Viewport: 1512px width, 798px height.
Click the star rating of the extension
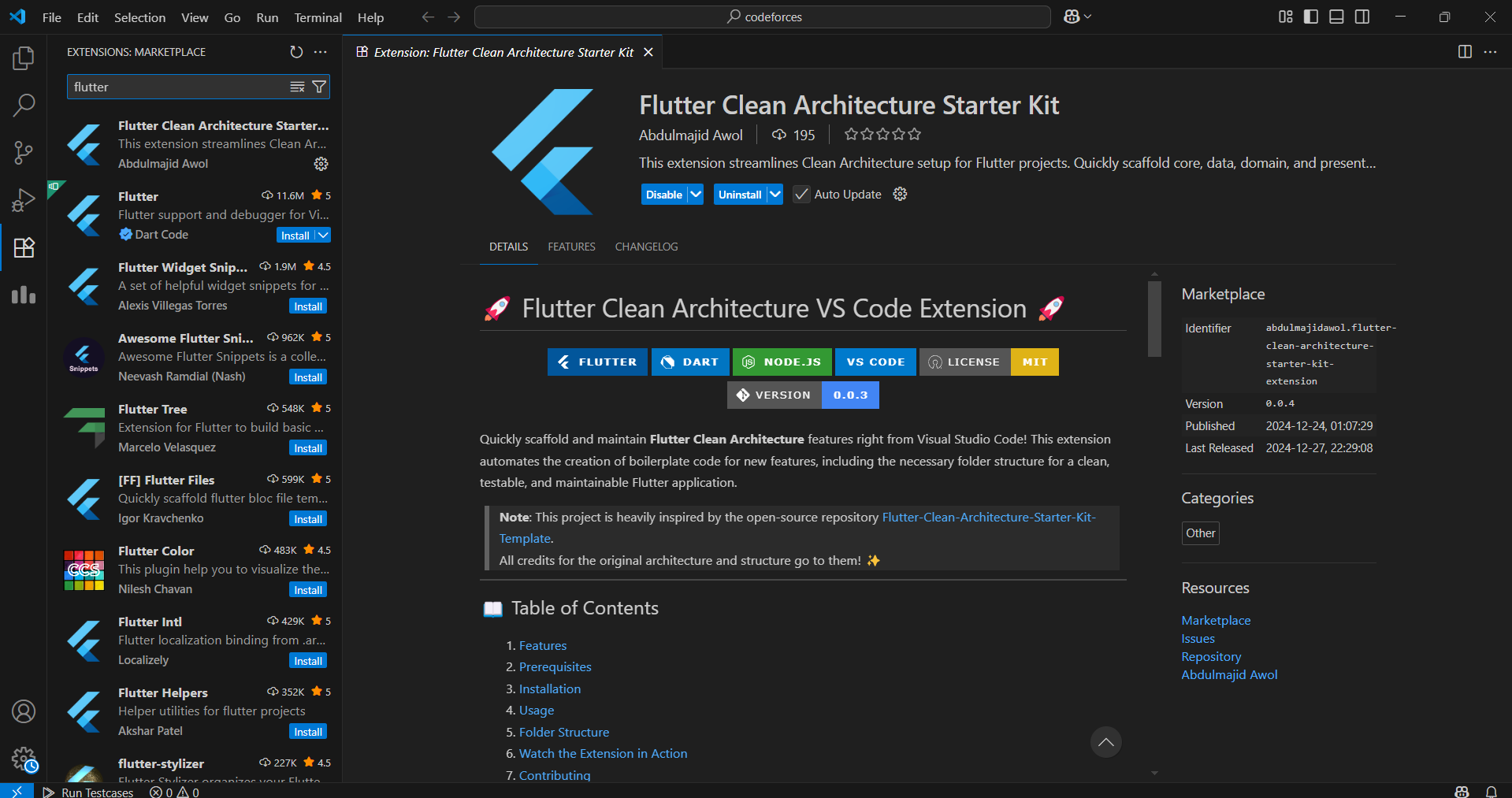[x=882, y=135]
